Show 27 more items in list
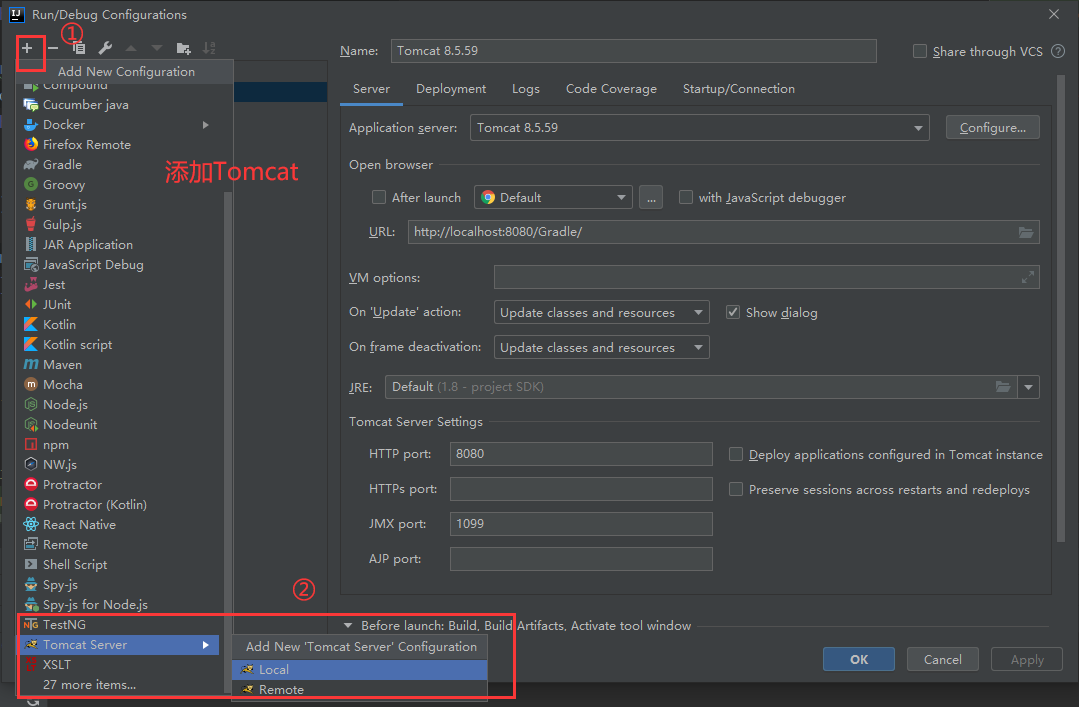The width and height of the screenshot is (1079, 707). [x=89, y=685]
